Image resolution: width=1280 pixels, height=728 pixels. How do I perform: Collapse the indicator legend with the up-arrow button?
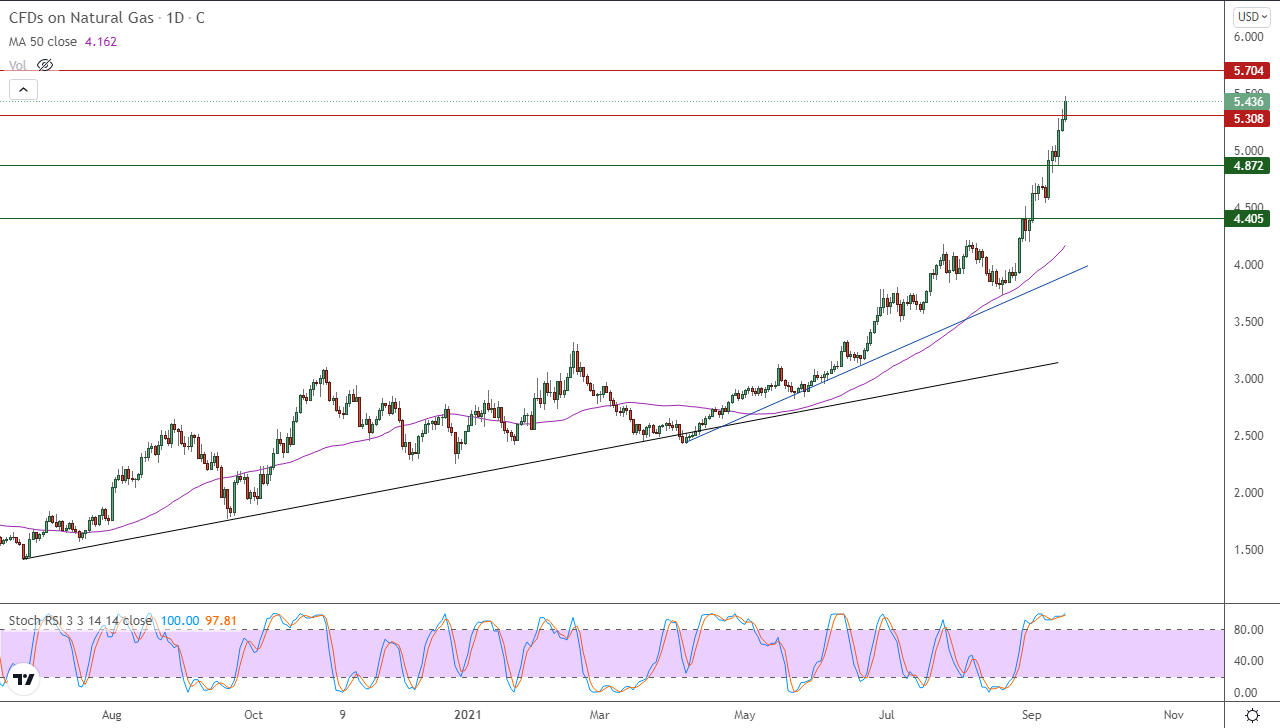click(24, 90)
